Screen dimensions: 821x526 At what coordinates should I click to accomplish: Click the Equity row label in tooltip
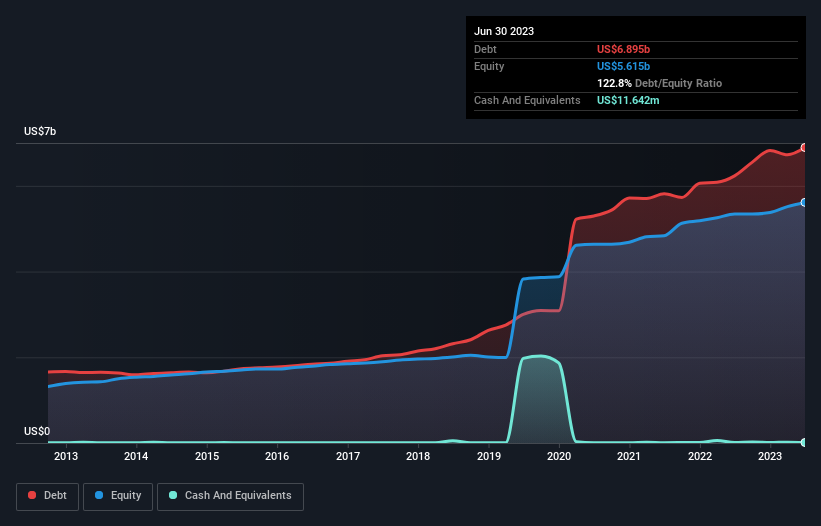(x=489, y=66)
